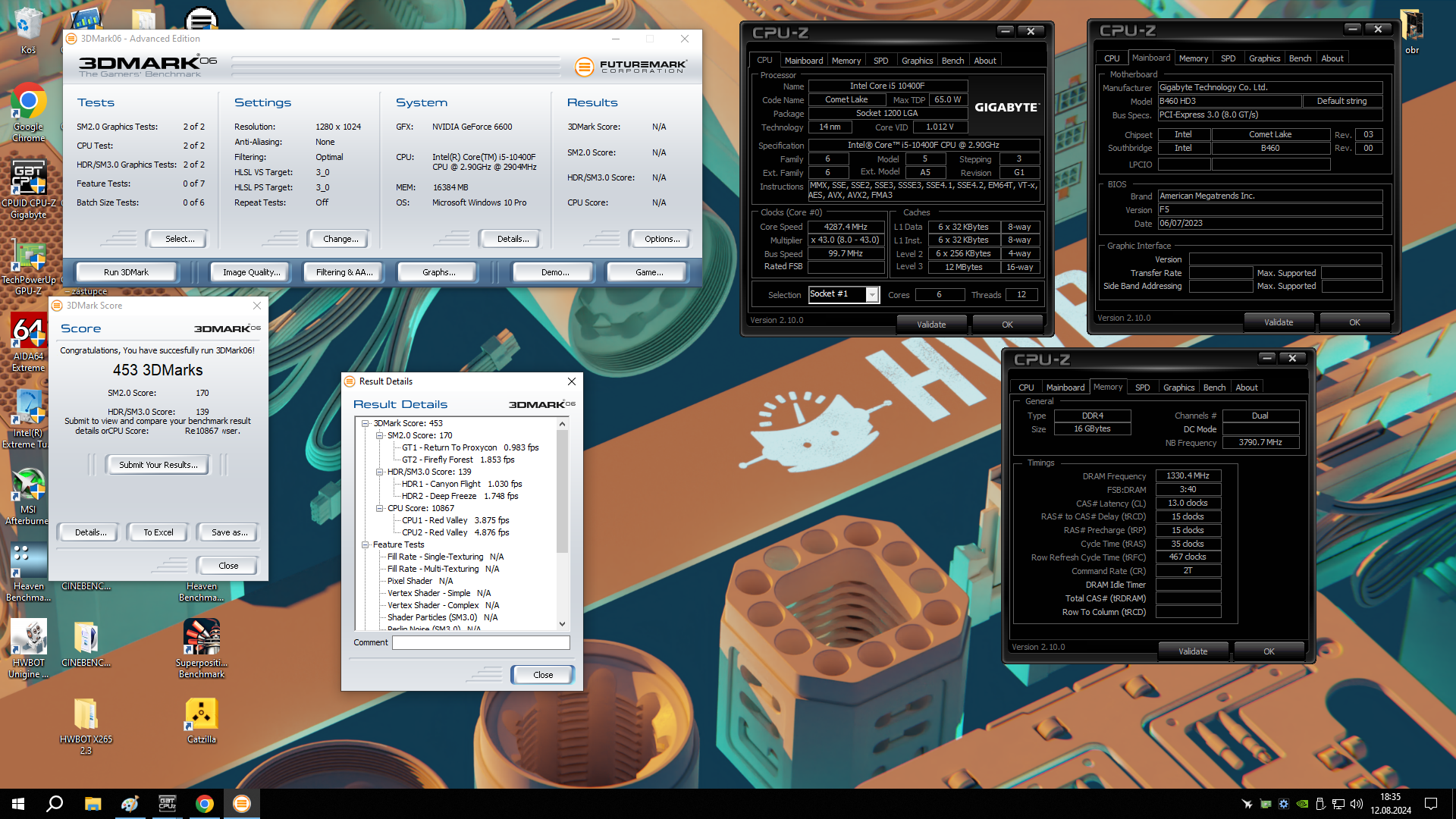
Task: Click the Windows Start button
Action: pos(18,804)
